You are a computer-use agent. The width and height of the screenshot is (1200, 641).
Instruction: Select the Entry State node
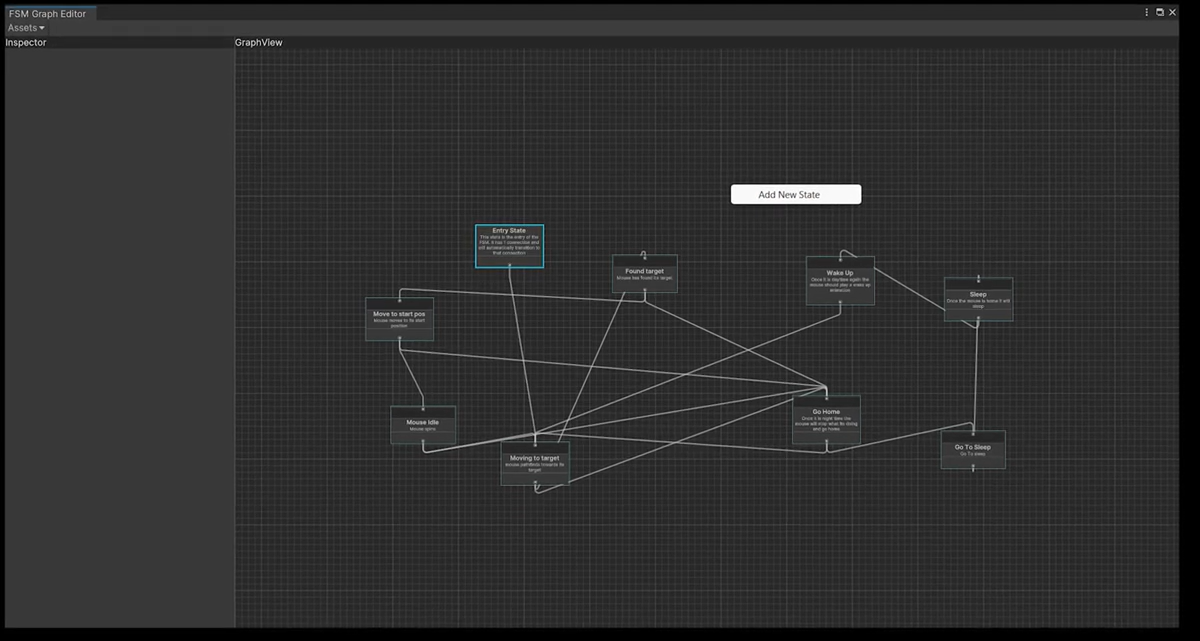[x=509, y=243]
